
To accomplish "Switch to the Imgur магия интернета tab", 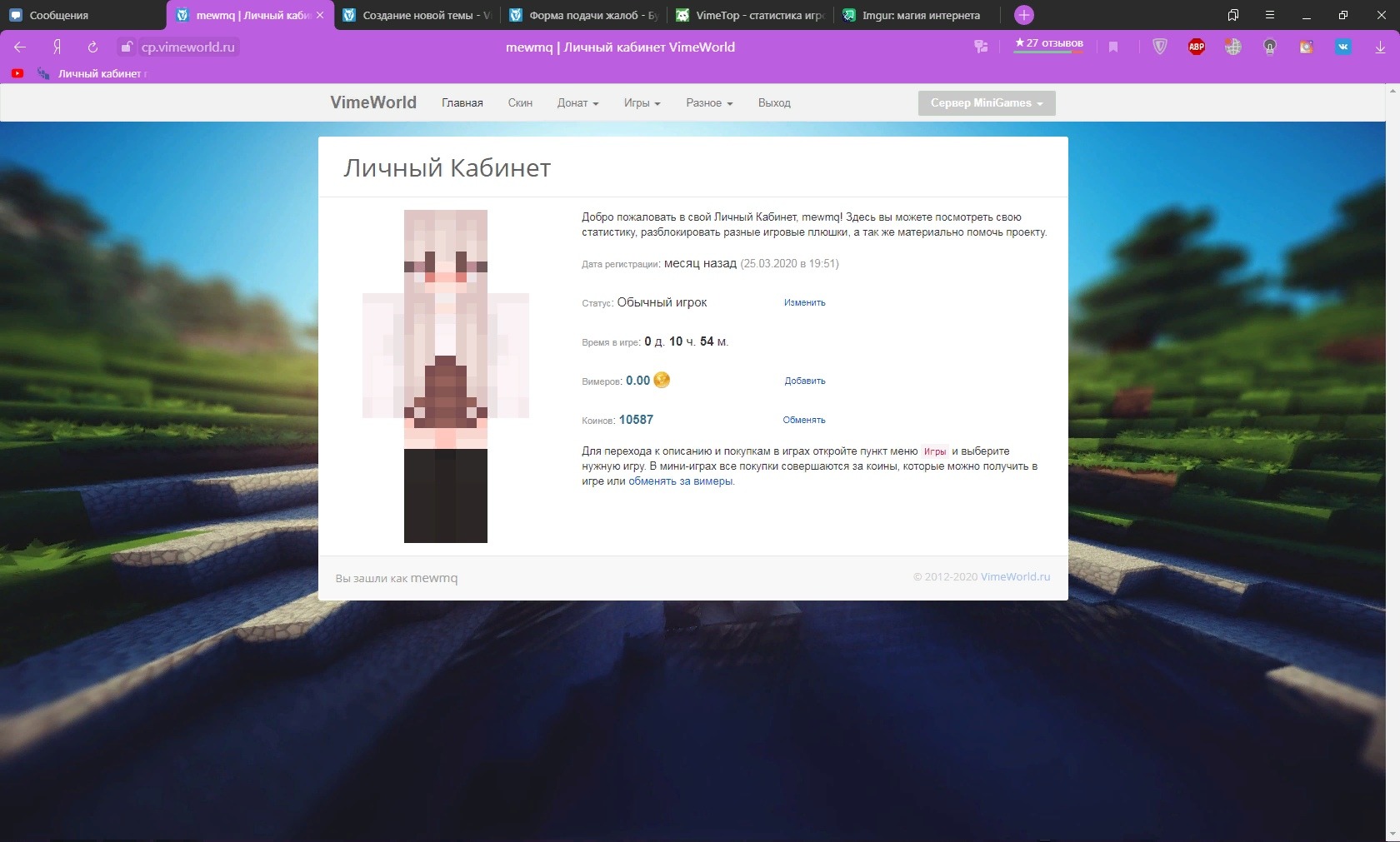I will tap(917, 15).
